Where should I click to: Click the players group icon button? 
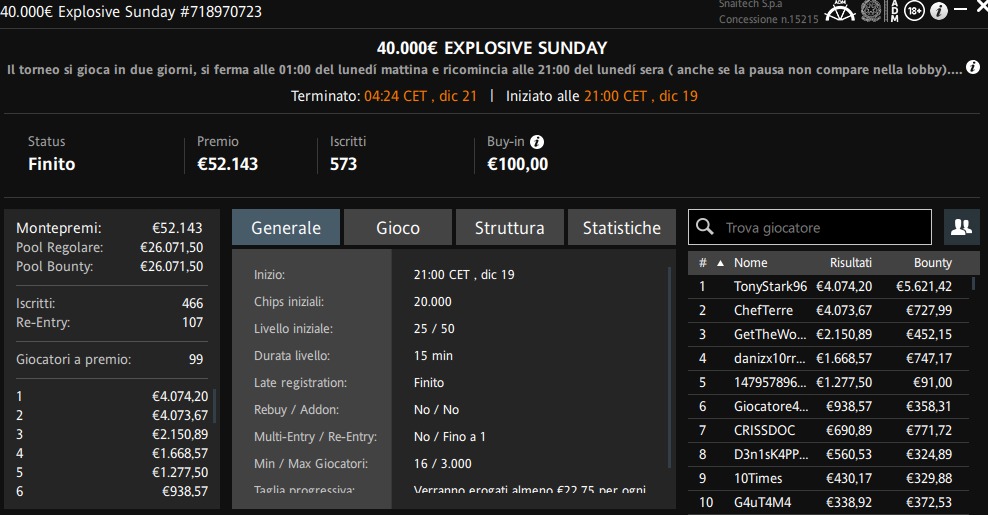(x=962, y=227)
